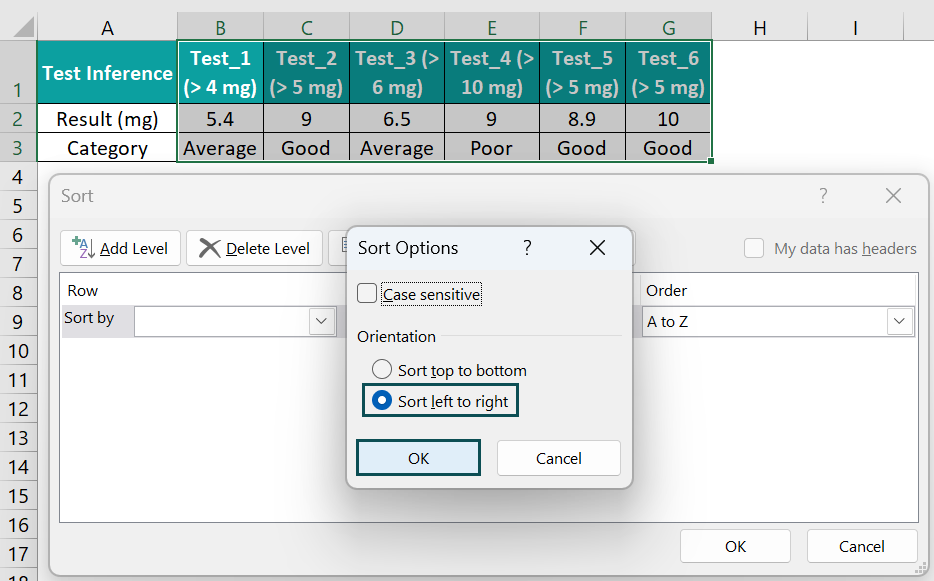The height and width of the screenshot is (581, 934).
Task: Click the Test_4 (> 10 mg) cell
Action: pos(492,72)
